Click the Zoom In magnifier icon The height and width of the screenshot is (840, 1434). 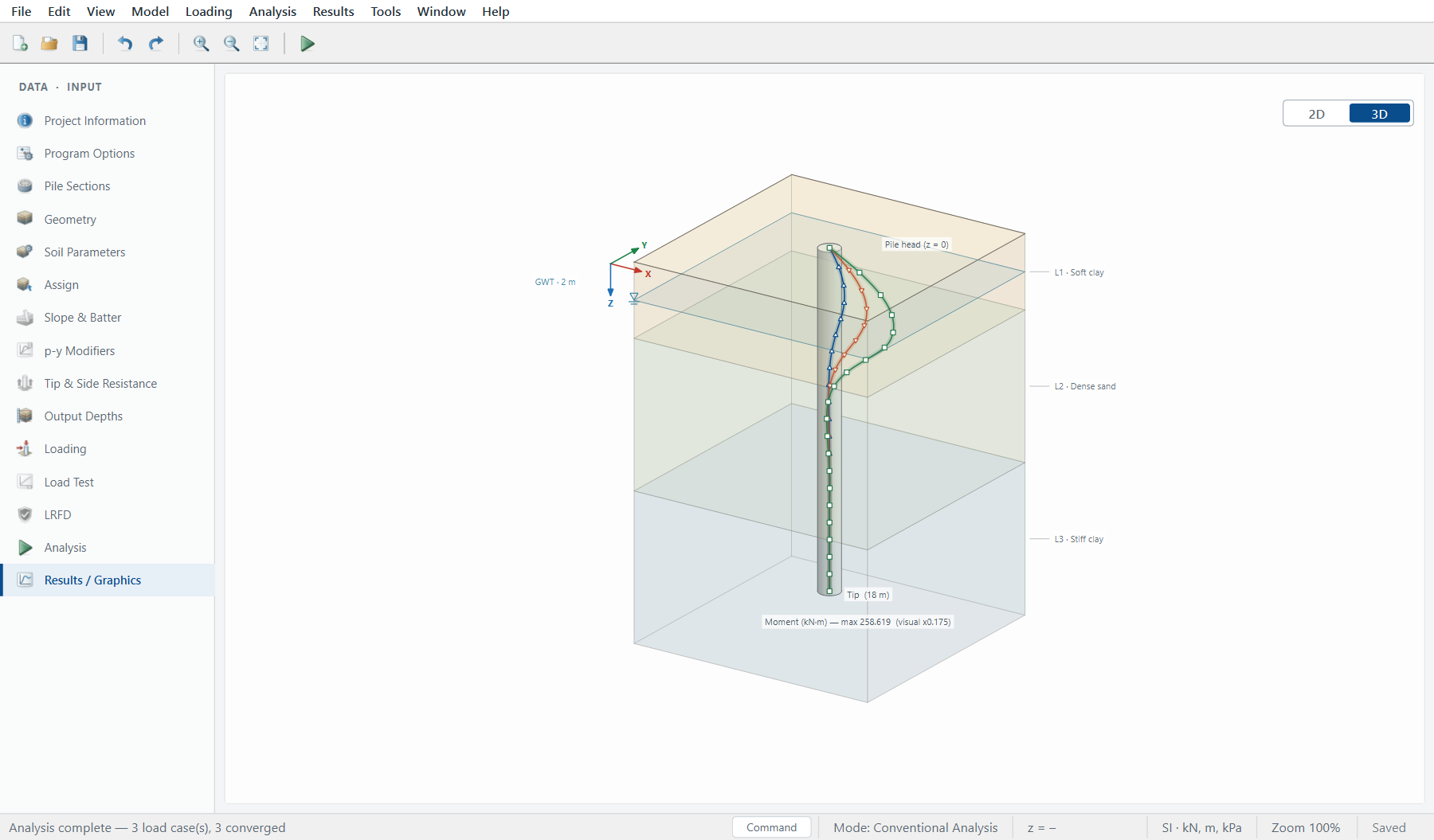click(202, 44)
